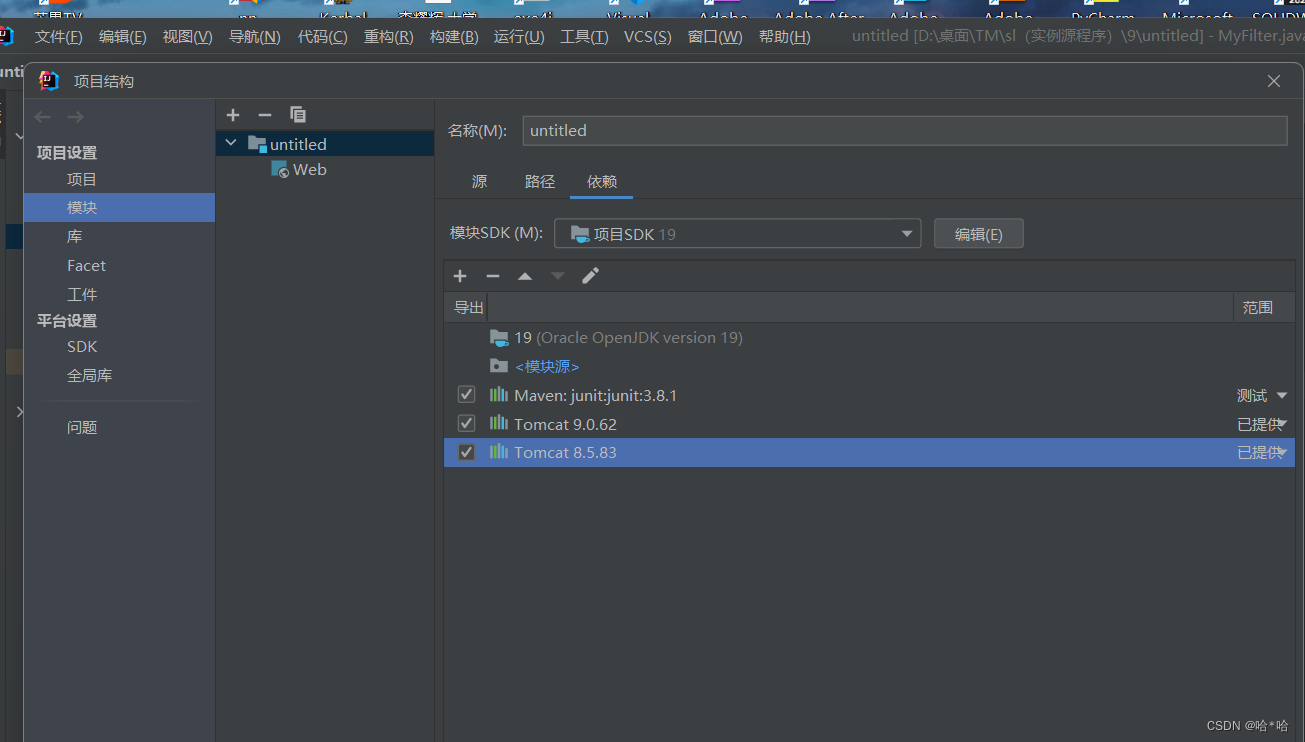The height and width of the screenshot is (742, 1305).
Task: Open the 窗口(W) menu
Action: [715, 37]
